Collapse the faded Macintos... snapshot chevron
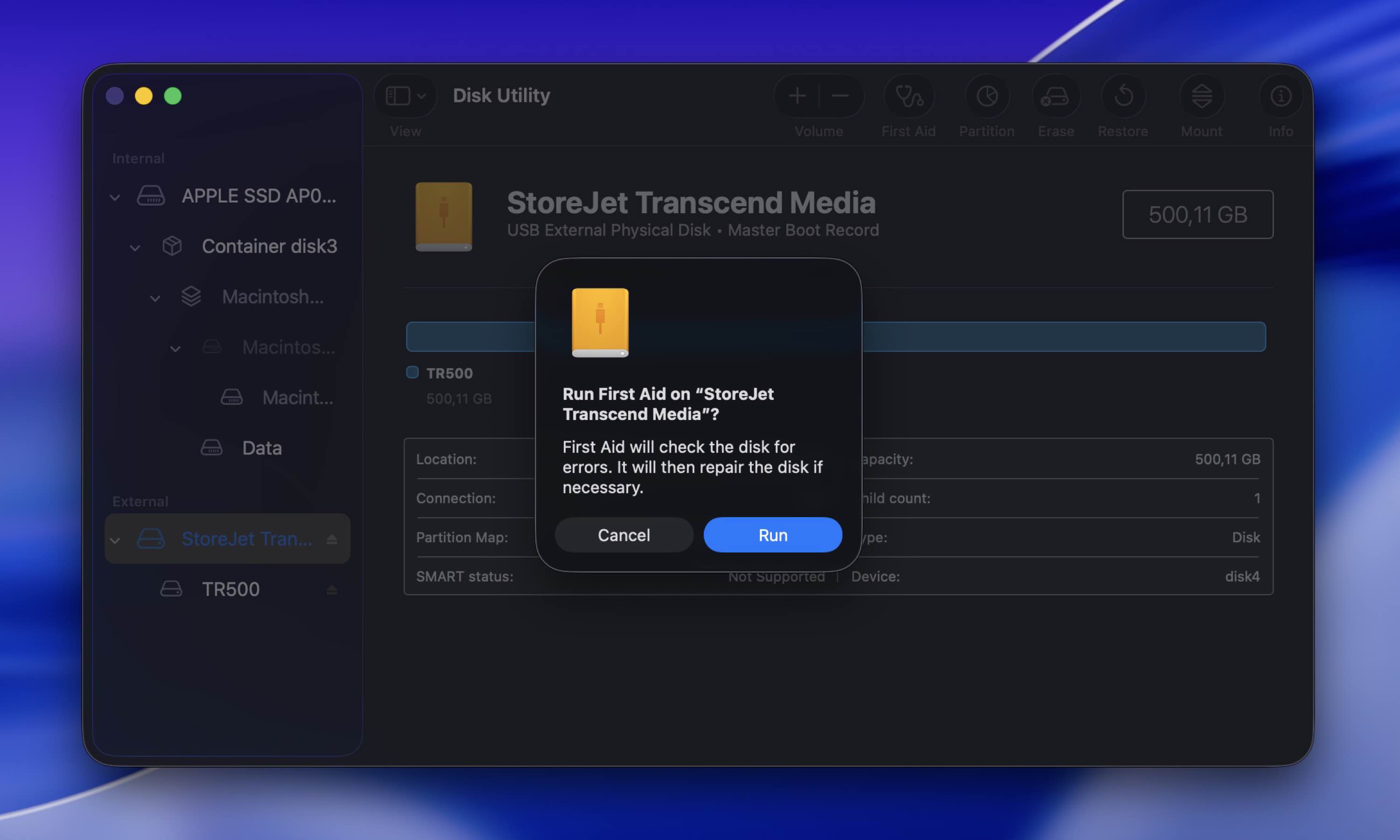The height and width of the screenshot is (840, 1400). pyautogui.click(x=175, y=349)
